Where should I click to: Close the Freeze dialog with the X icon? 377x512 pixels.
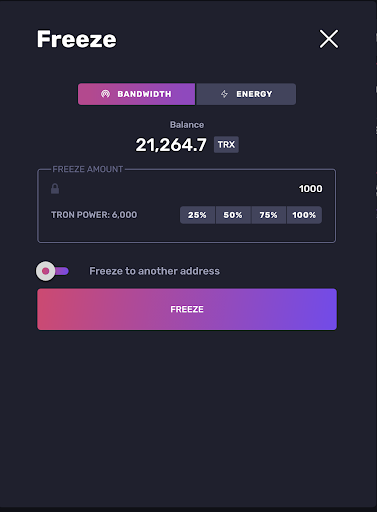[329, 39]
